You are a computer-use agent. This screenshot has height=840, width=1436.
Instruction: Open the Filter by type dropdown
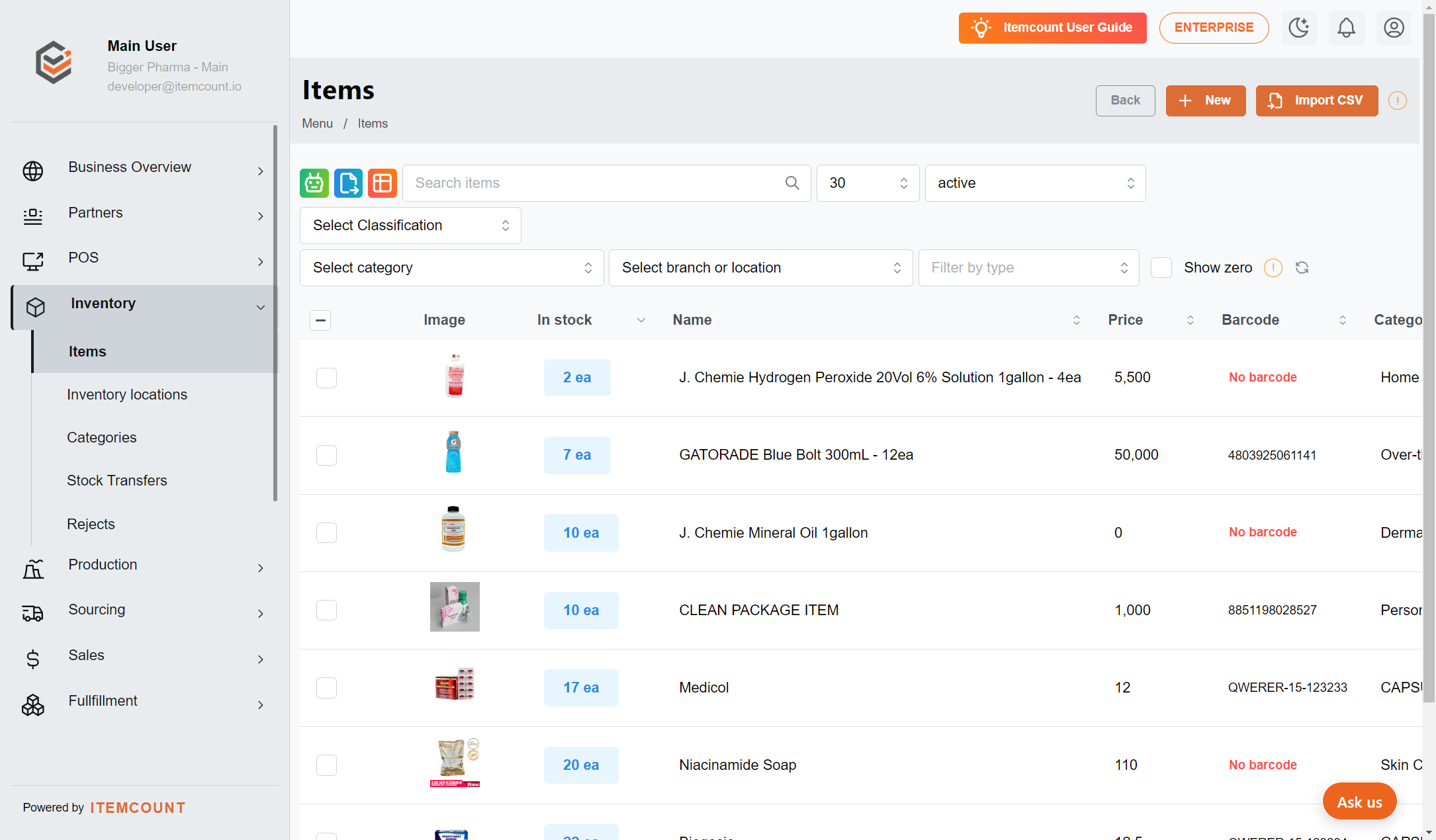[x=1028, y=268]
